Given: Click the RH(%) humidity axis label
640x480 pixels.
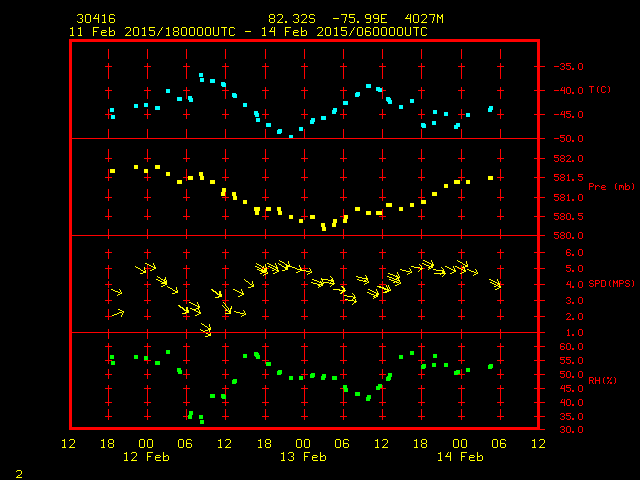Looking at the screenshot, I should click(x=602, y=380).
